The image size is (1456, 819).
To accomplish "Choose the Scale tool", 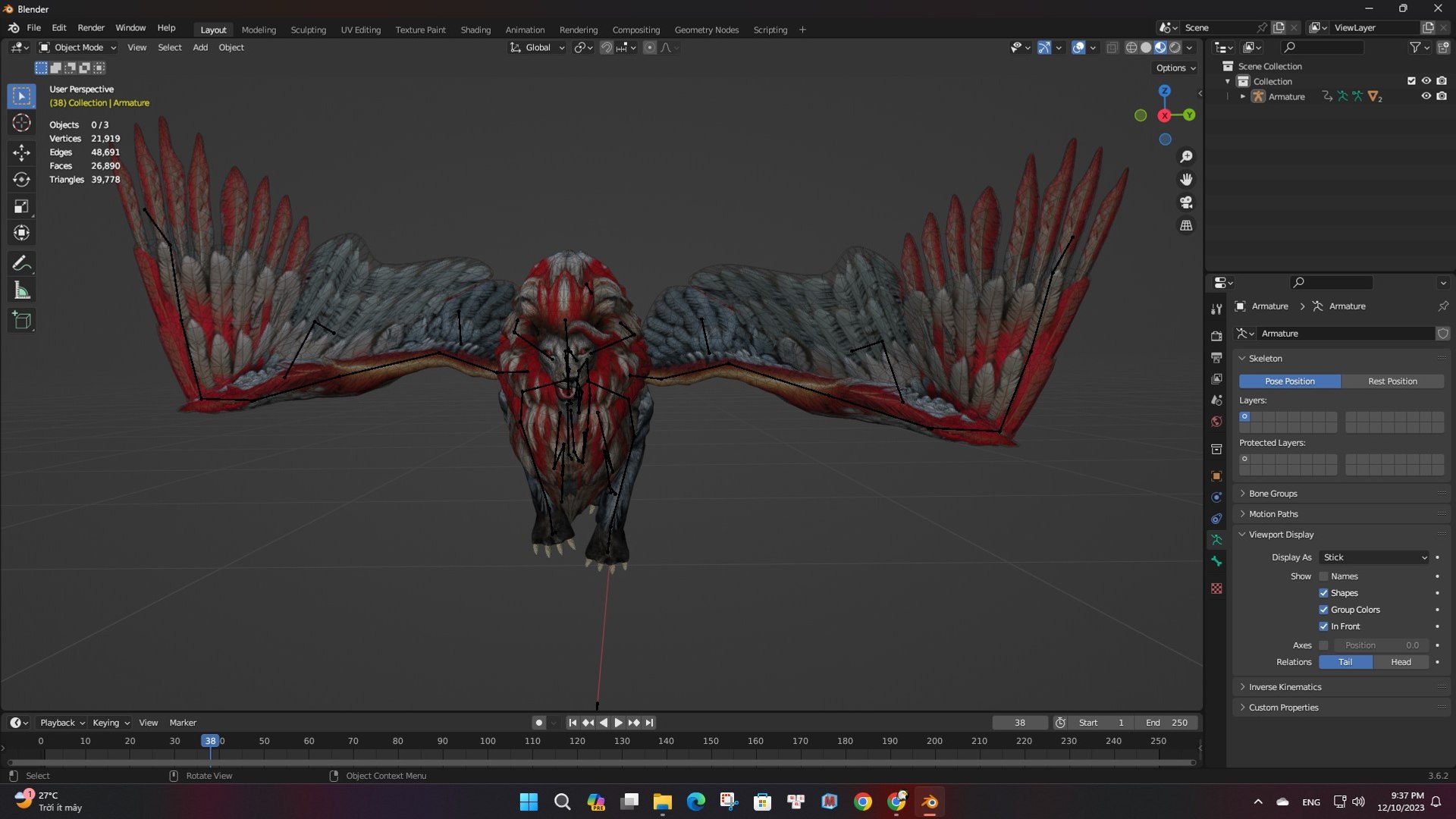I will 21,206.
